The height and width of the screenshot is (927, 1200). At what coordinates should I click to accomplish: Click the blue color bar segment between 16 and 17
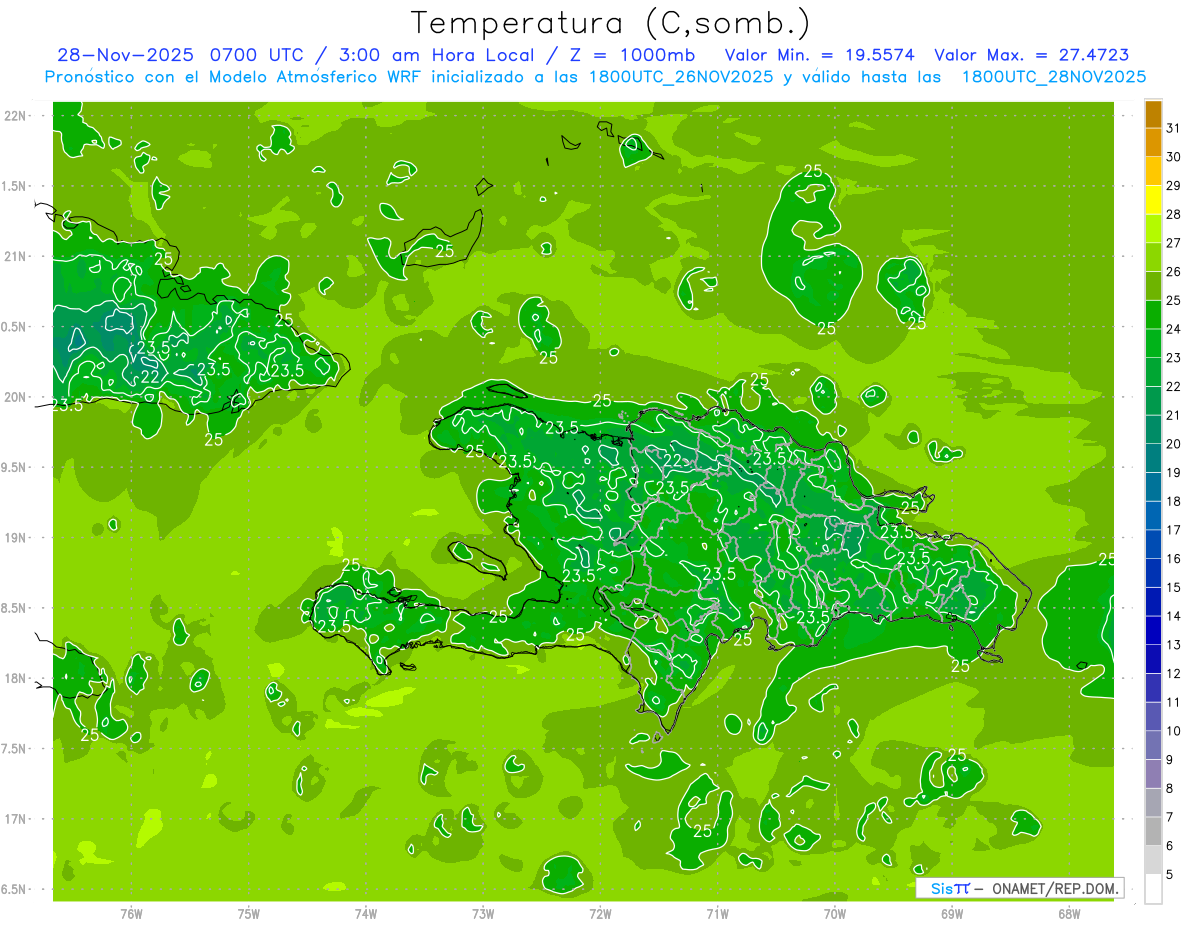[1153, 544]
